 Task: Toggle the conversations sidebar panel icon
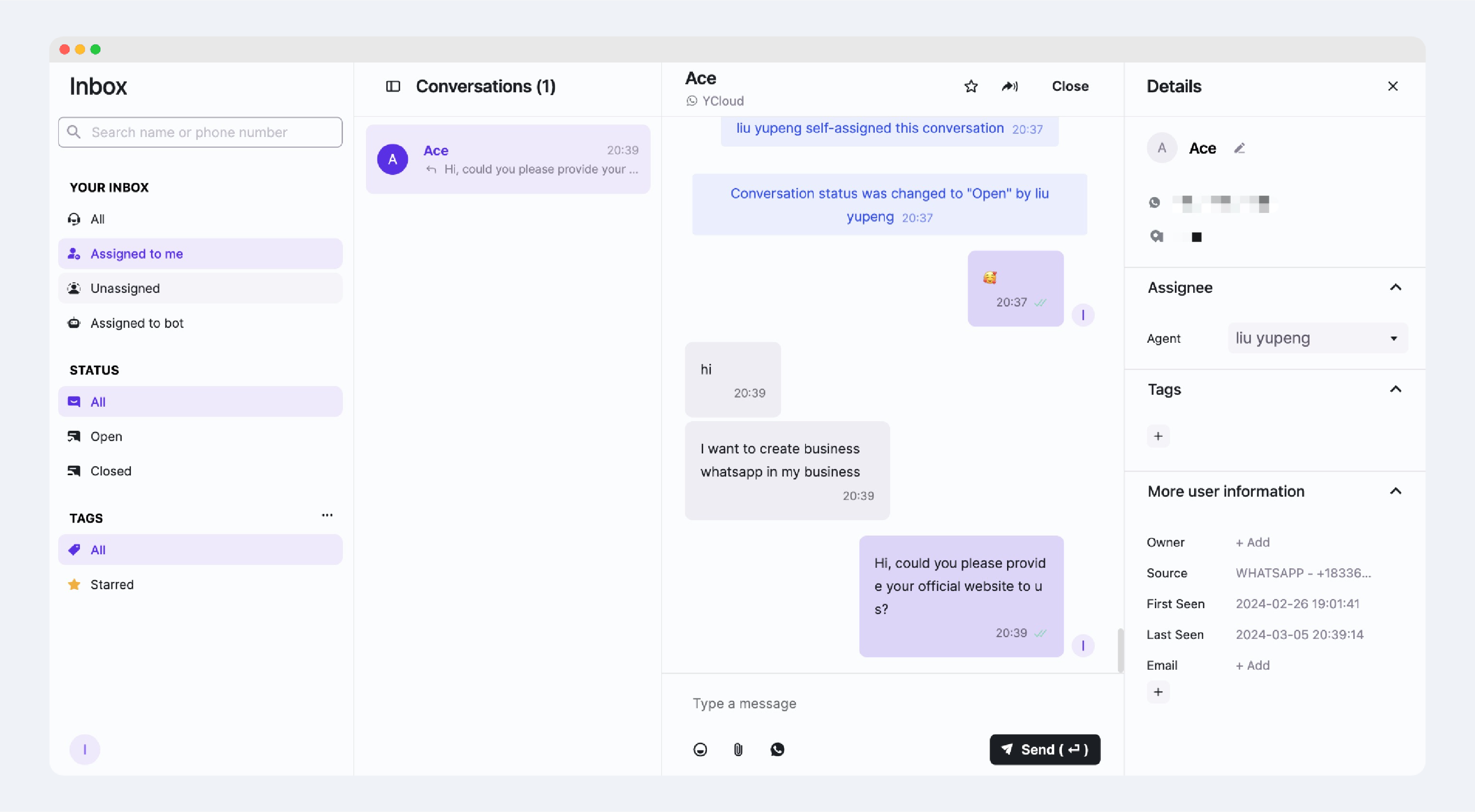(393, 87)
